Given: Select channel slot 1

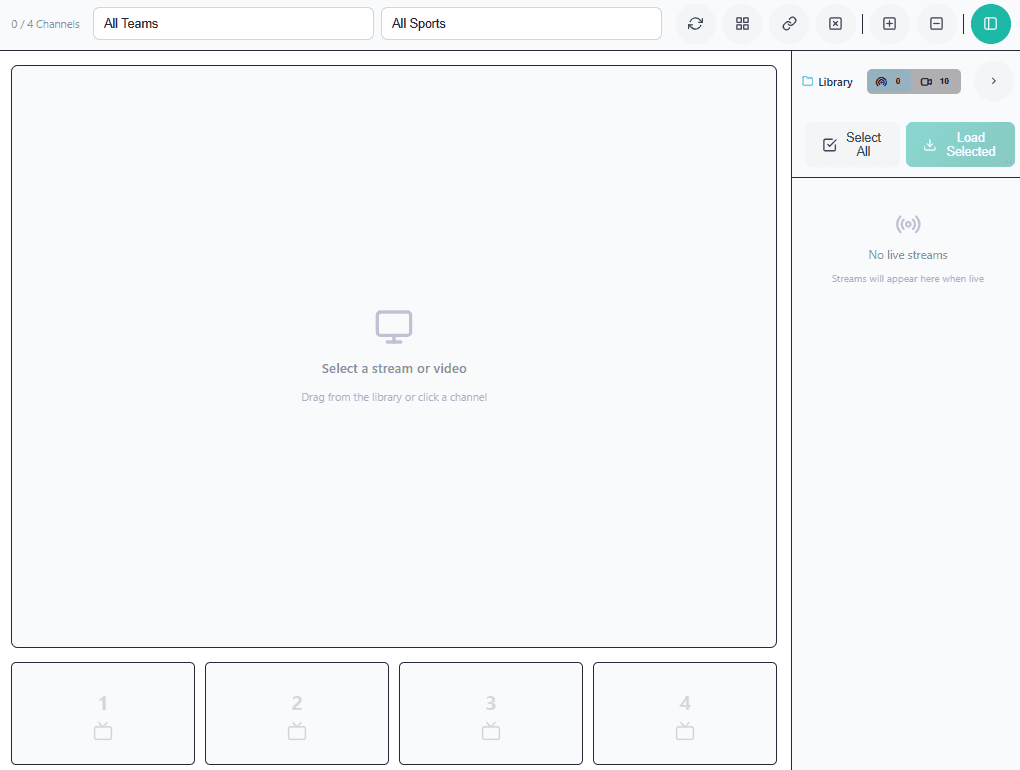Looking at the screenshot, I should coord(103,713).
